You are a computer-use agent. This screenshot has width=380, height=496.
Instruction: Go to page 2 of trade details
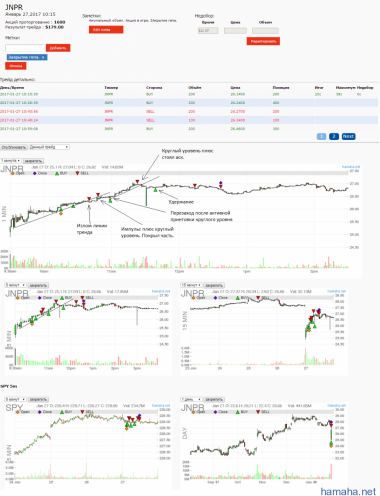click(x=334, y=136)
